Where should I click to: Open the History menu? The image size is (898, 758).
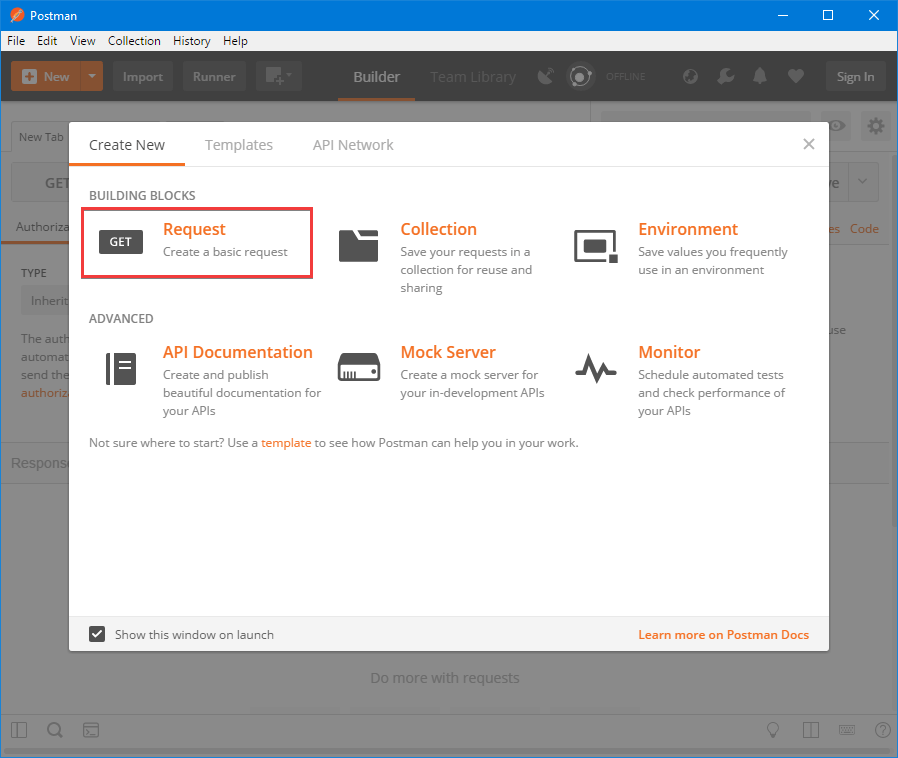[191, 41]
